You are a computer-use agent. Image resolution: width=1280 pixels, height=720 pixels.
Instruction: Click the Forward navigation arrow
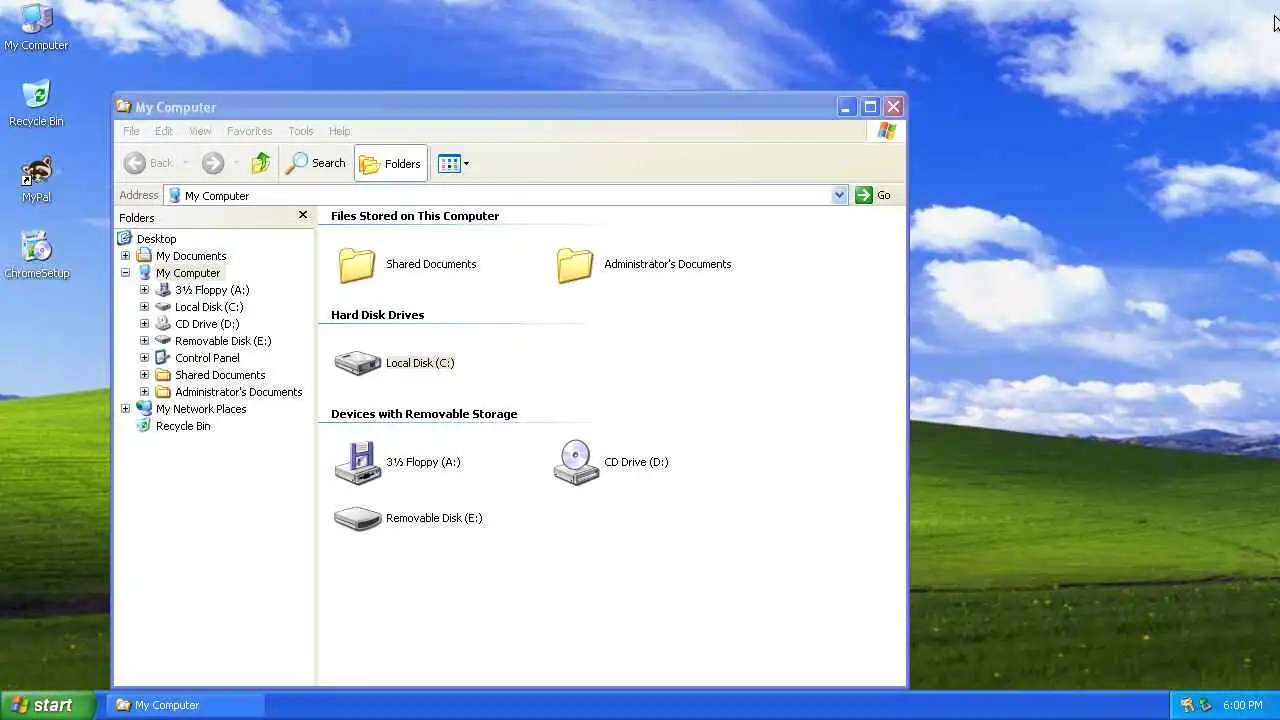(212, 163)
